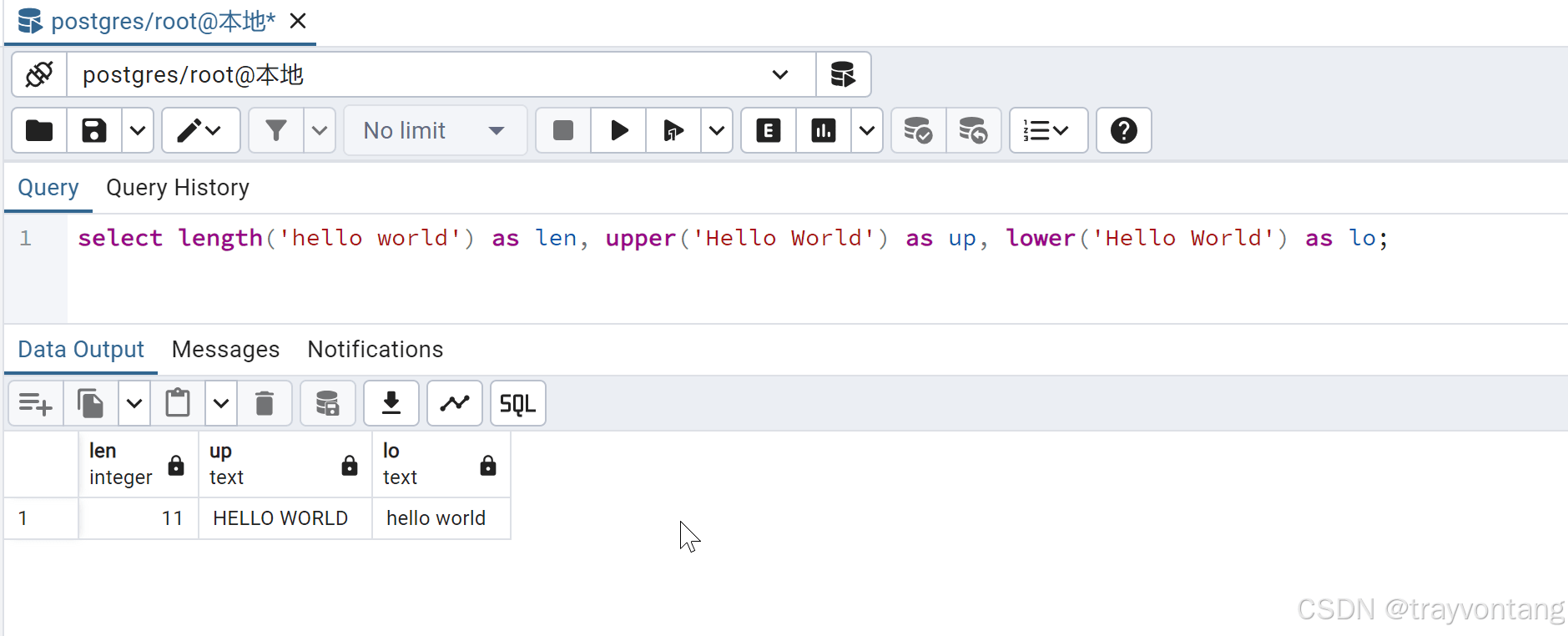Image resolution: width=1568 pixels, height=636 pixels.
Task: Click the Help question mark icon
Action: [1123, 130]
